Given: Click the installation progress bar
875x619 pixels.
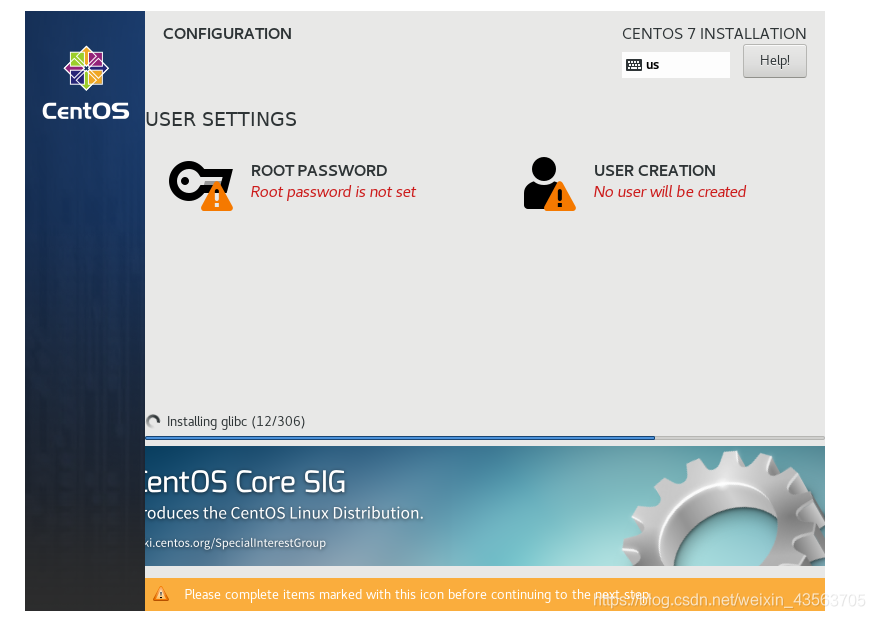Looking at the screenshot, I should [485, 438].
